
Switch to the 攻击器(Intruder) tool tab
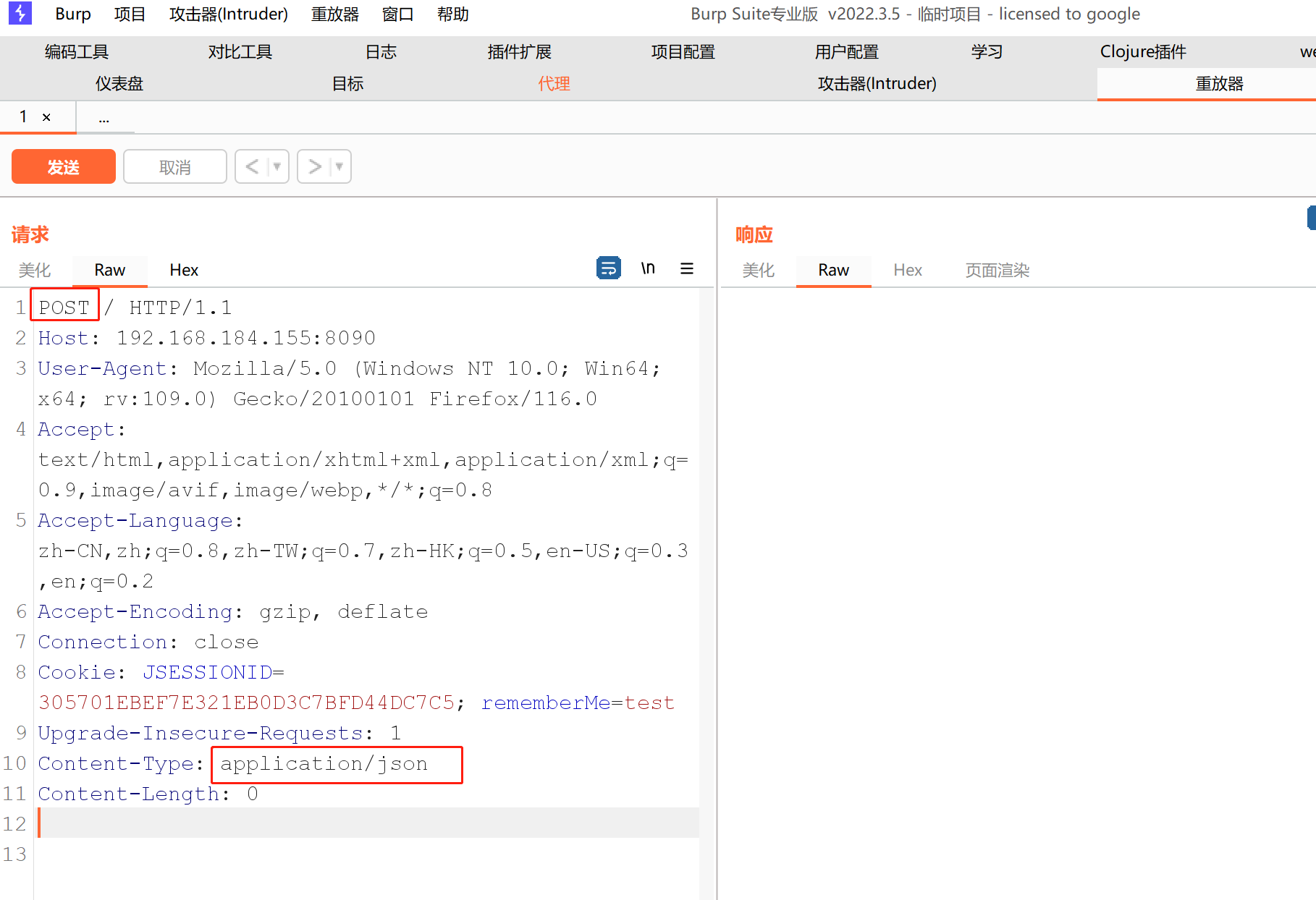point(877,84)
